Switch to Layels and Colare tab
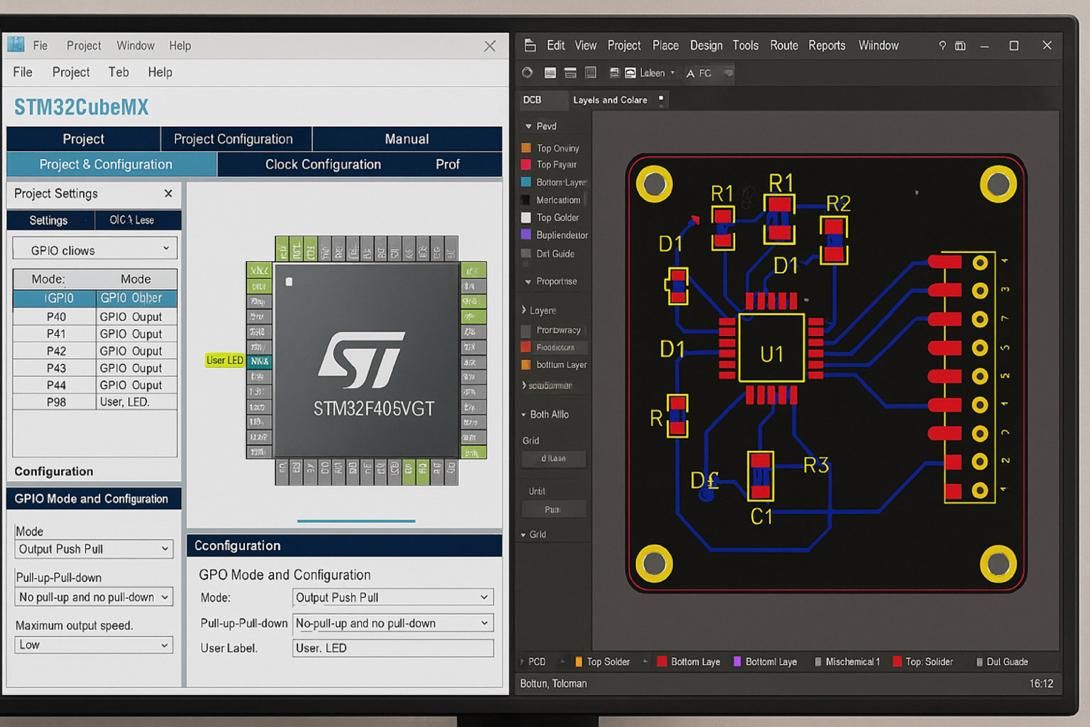 click(610, 99)
